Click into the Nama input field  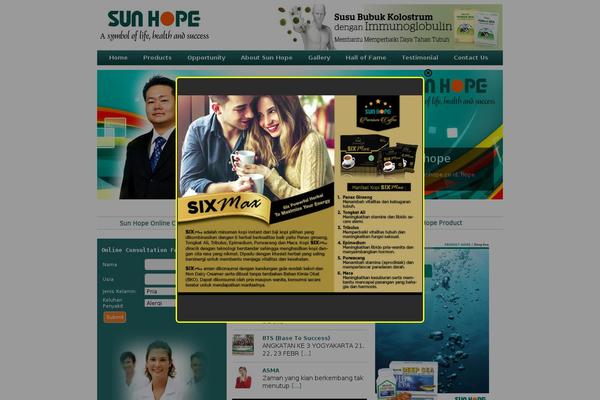pyautogui.click(x=160, y=264)
